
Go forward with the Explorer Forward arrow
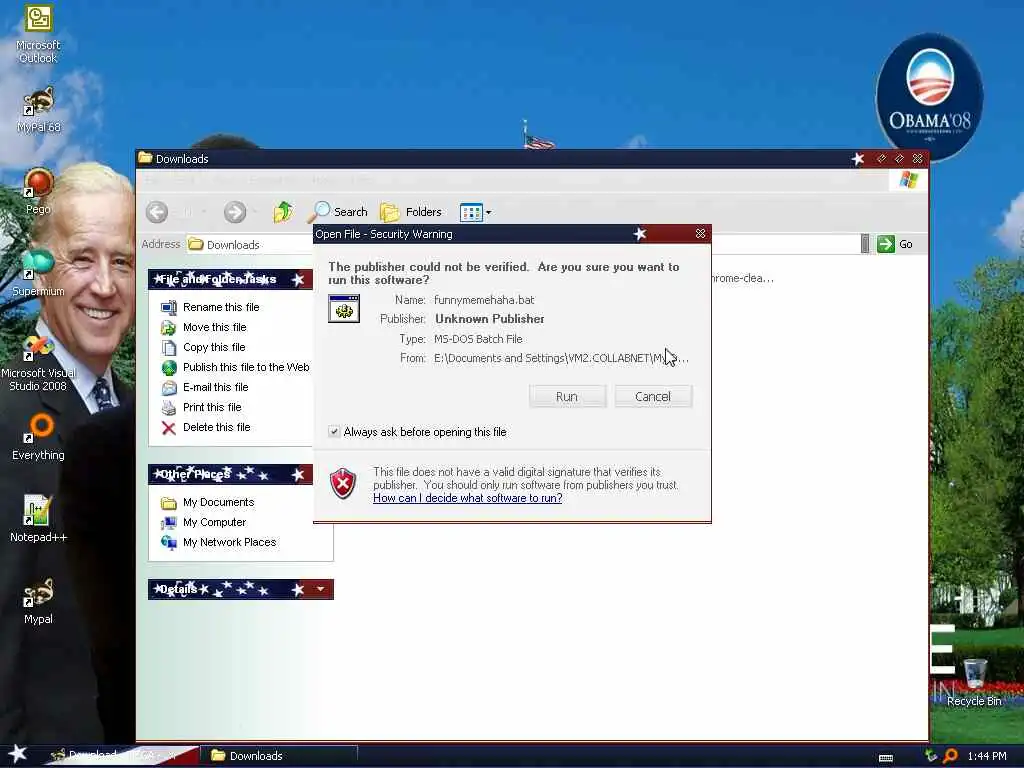(x=234, y=212)
